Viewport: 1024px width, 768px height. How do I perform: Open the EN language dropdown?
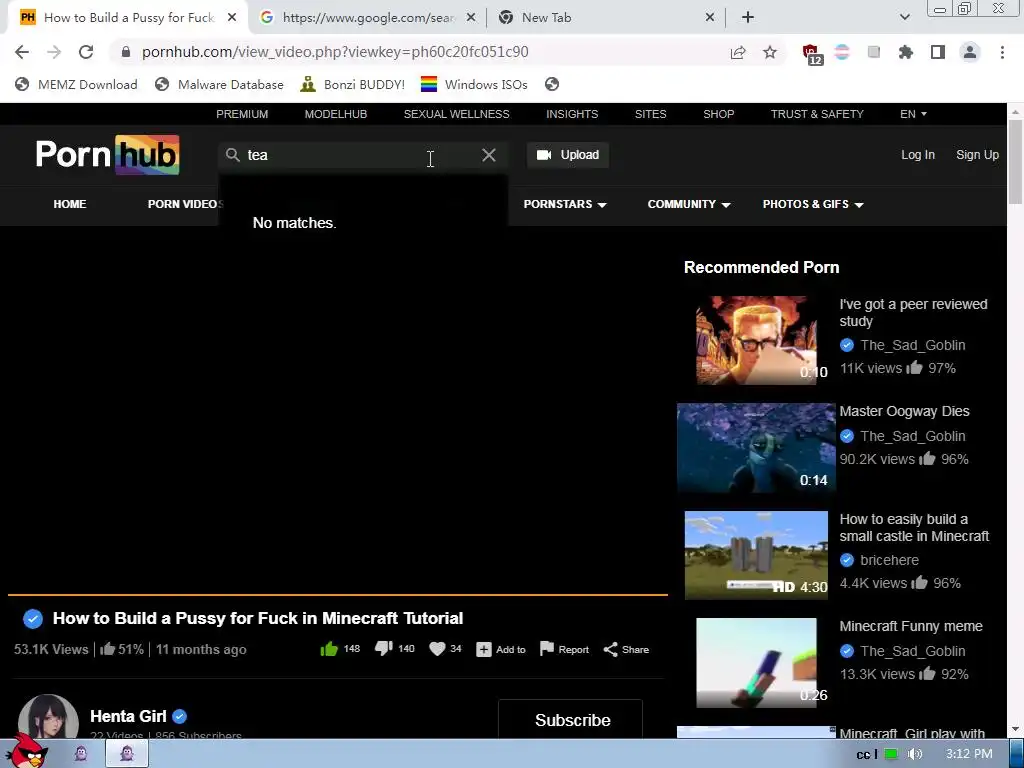913,114
